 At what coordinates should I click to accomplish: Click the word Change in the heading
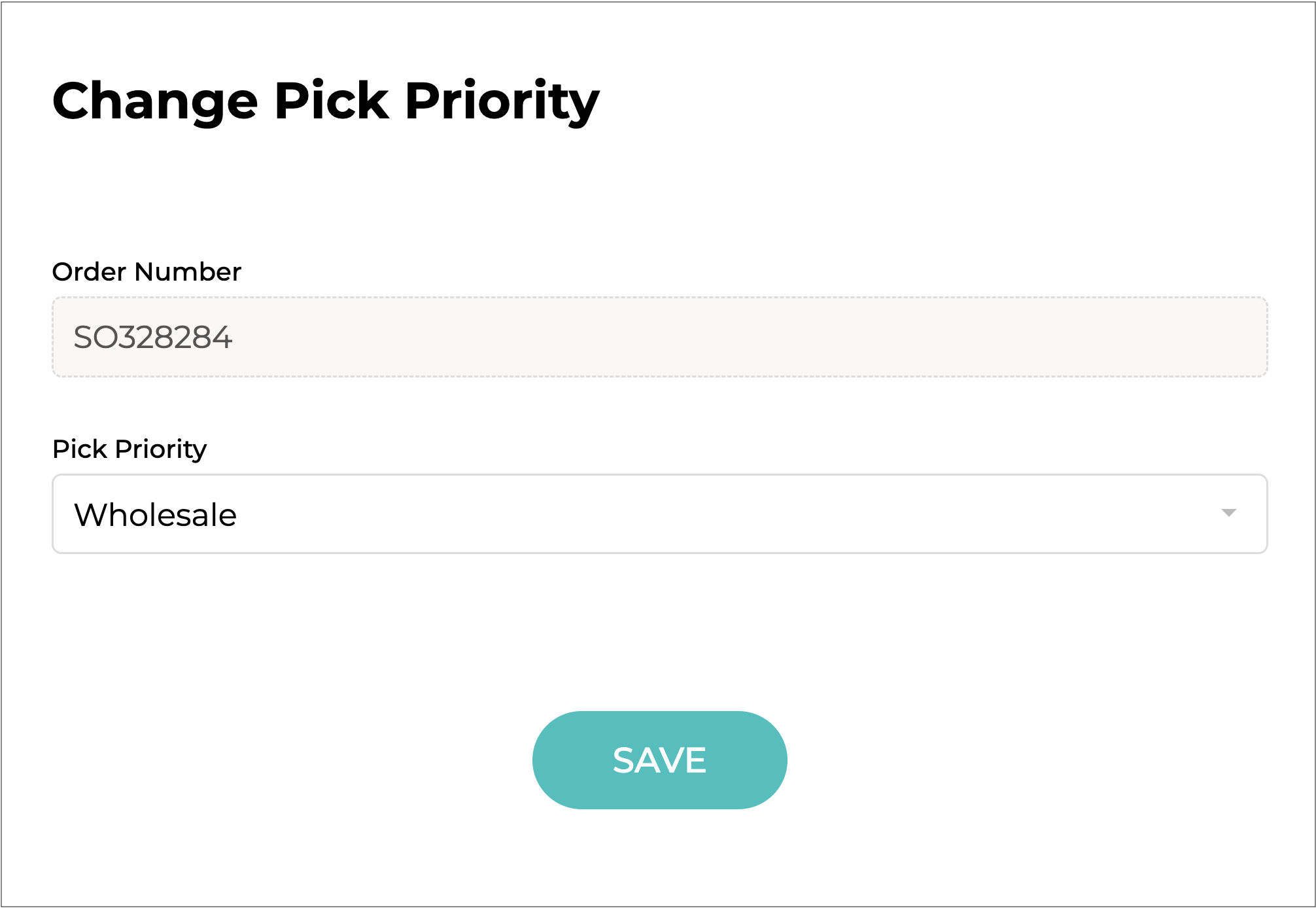click(155, 101)
